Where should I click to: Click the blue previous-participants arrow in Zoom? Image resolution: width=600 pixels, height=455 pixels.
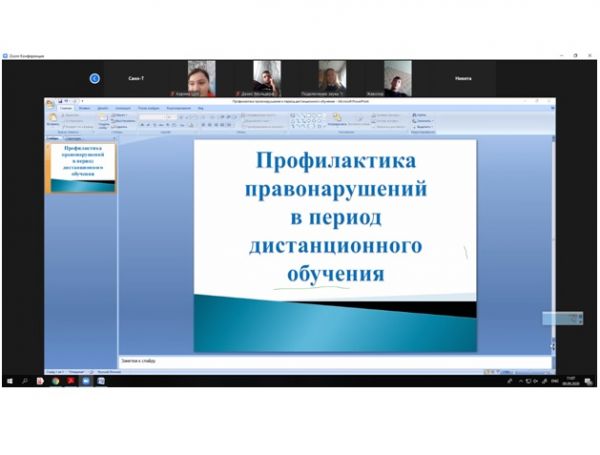(95, 78)
